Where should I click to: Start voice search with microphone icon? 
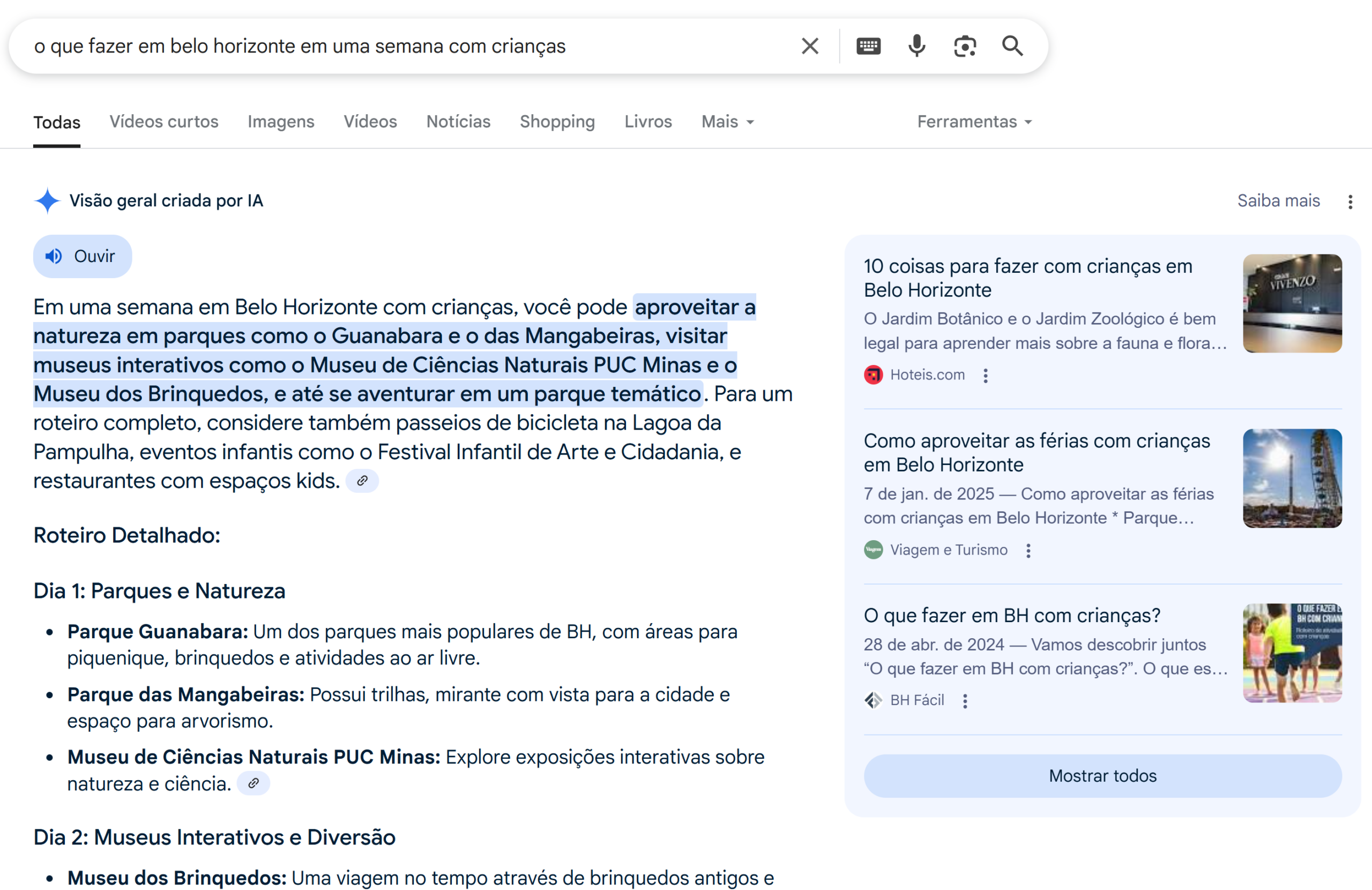[916, 46]
